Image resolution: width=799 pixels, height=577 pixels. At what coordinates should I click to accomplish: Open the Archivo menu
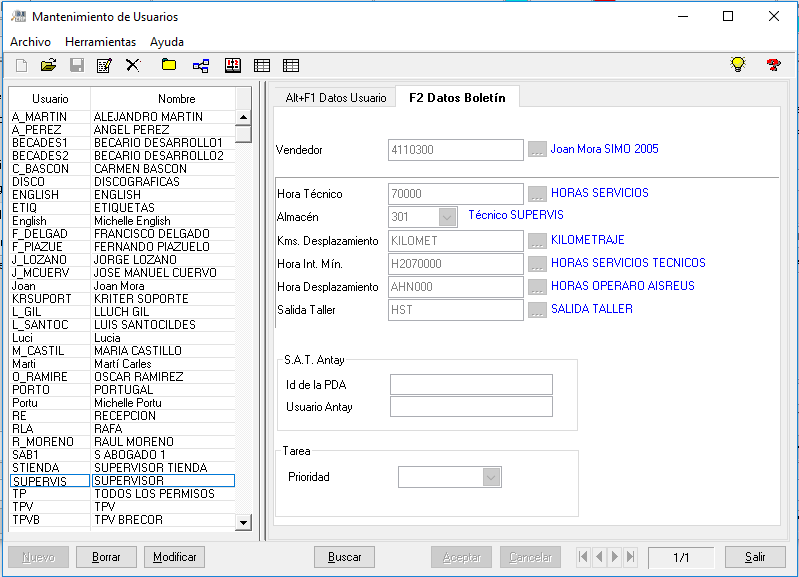(31, 42)
